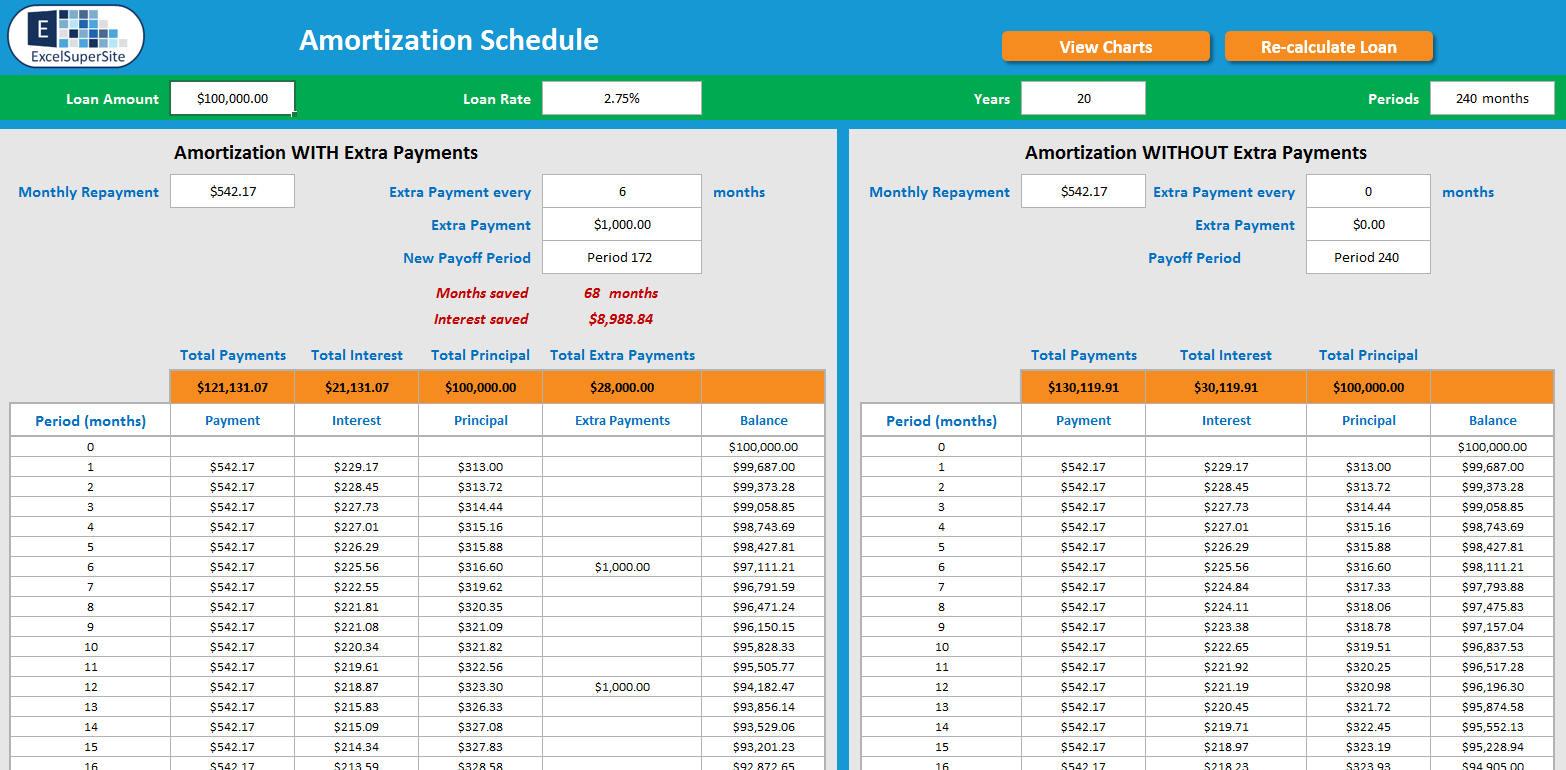Select balance $97,111.21 in WITH table
1566x770 pixels.
(x=764, y=567)
